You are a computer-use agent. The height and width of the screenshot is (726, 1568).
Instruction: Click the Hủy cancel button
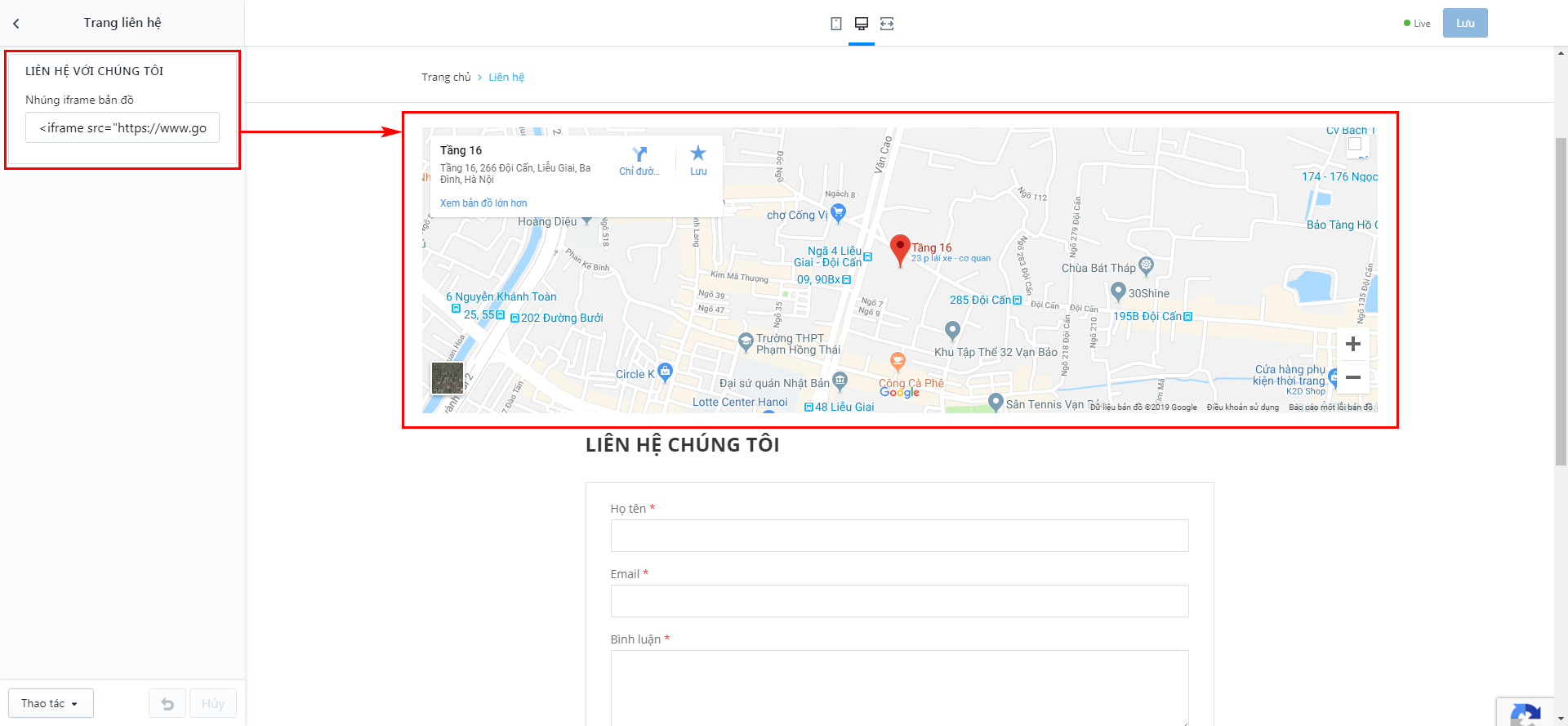coord(213,703)
